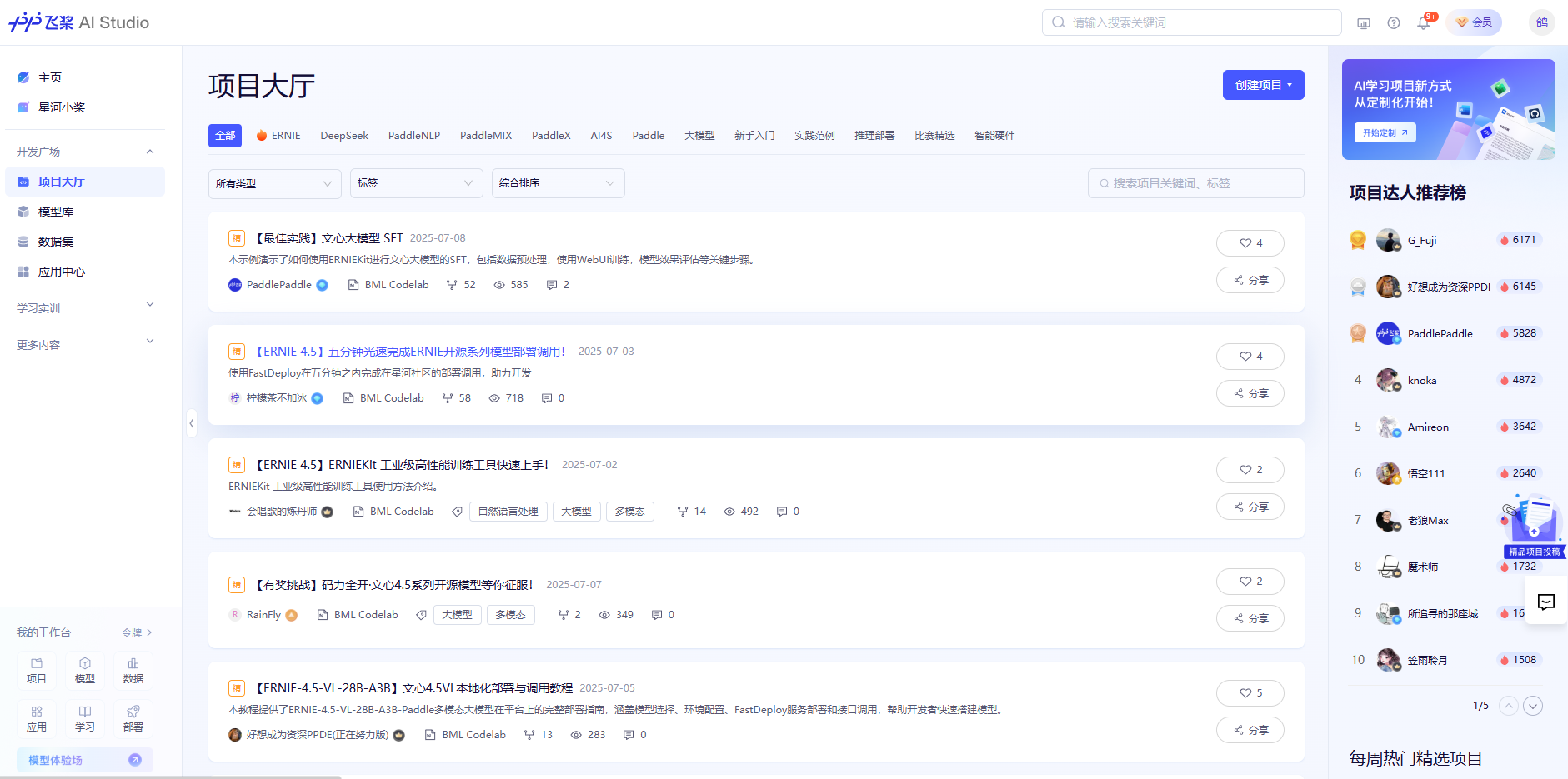The image size is (1568, 779).
Task: Open the user avatar menu
Action: click(1542, 22)
